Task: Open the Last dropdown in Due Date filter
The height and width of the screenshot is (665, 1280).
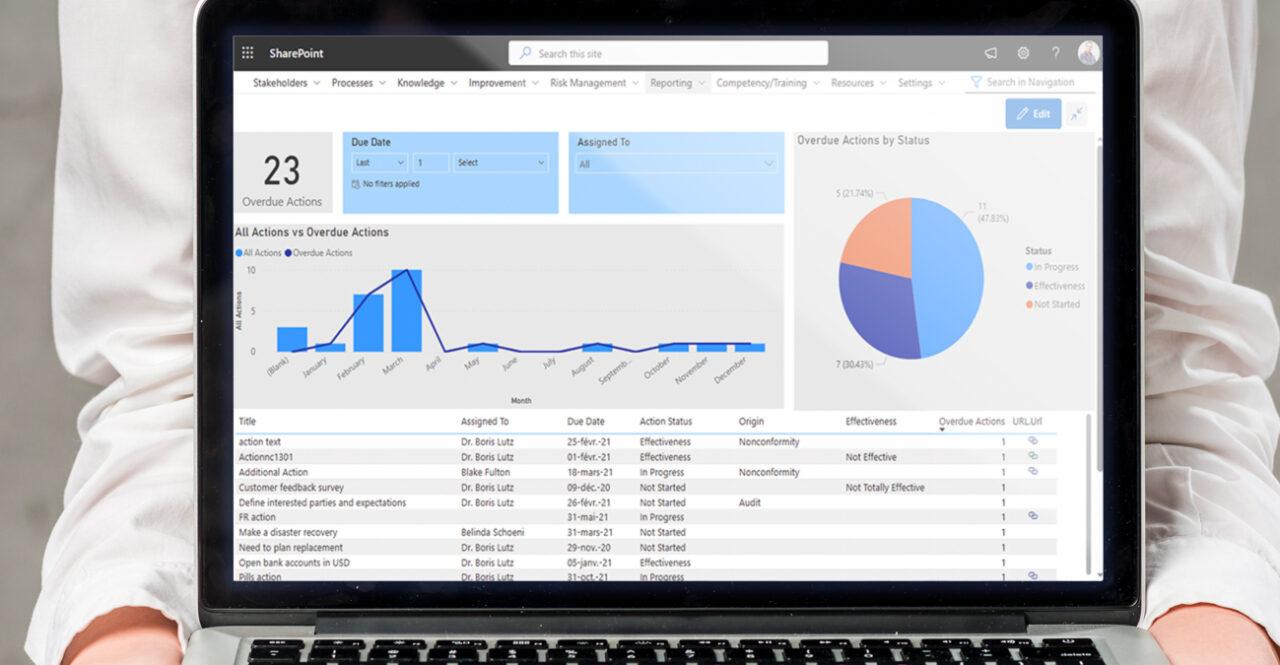Action: 378,162
